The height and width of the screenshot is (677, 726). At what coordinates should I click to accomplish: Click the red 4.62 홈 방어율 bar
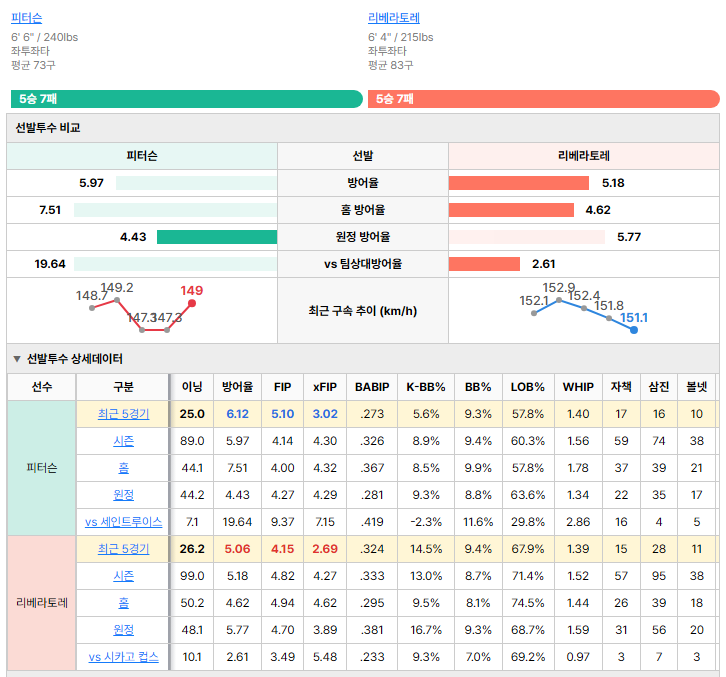click(x=511, y=210)
